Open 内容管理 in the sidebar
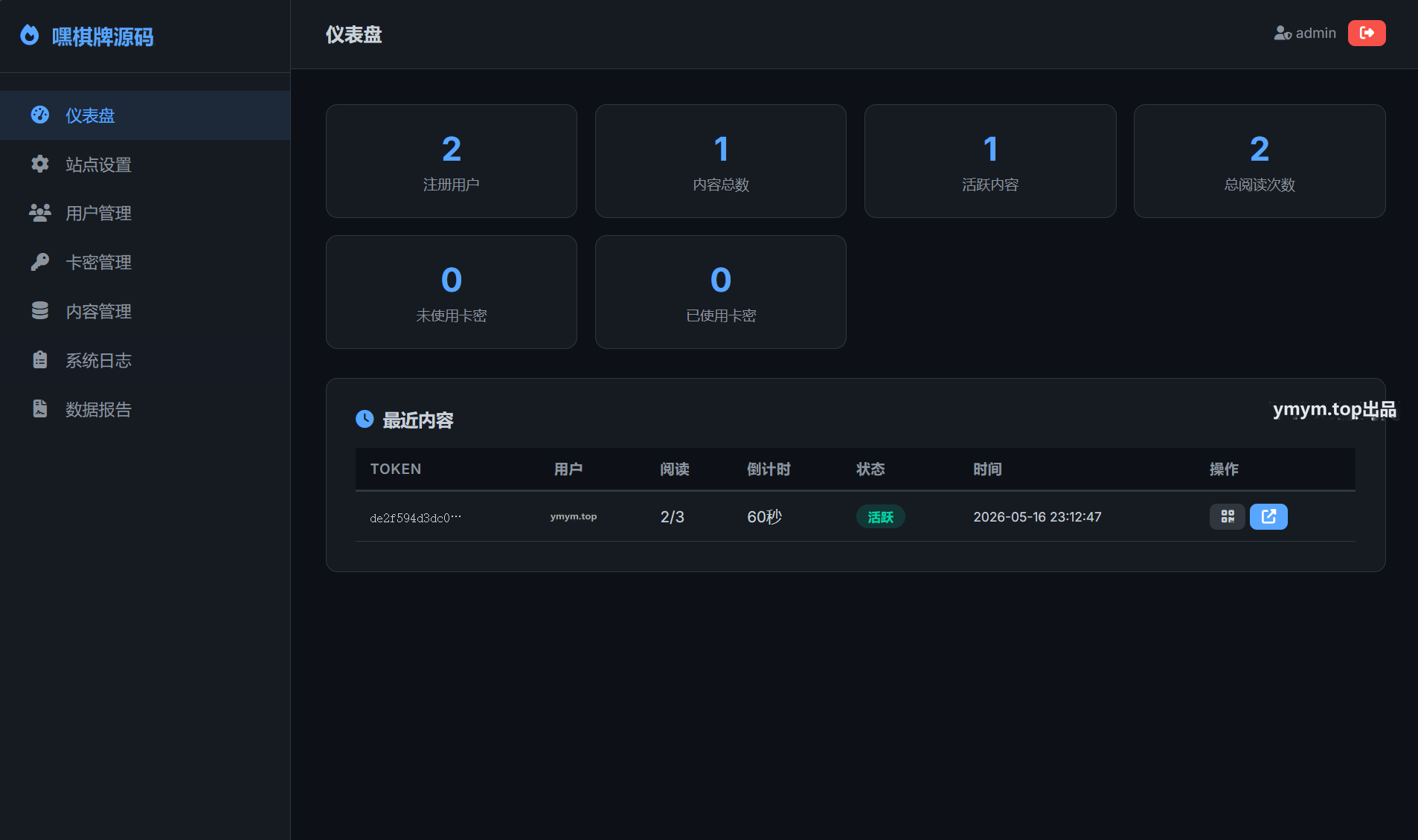Screen dimensions: 1418x840 pyautogui.click(x=145, y=312)
